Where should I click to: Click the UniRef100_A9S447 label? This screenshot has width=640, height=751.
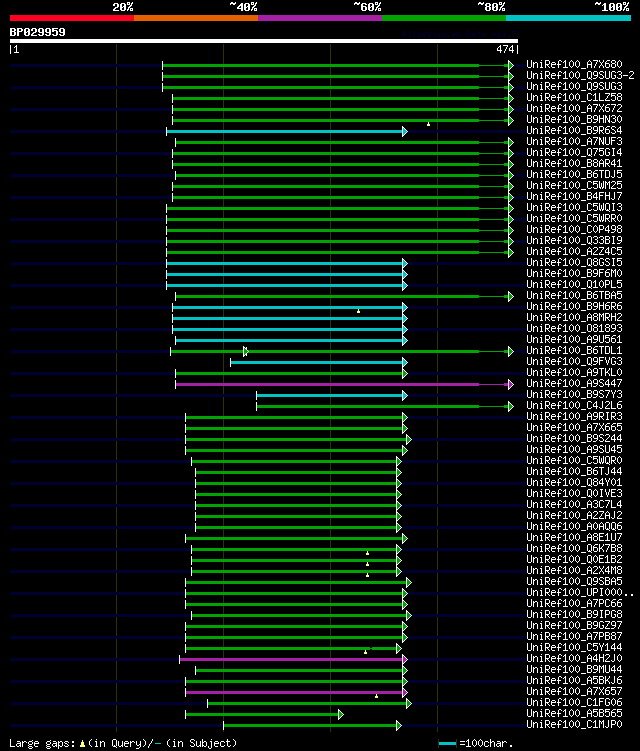[x=574, y=384]
